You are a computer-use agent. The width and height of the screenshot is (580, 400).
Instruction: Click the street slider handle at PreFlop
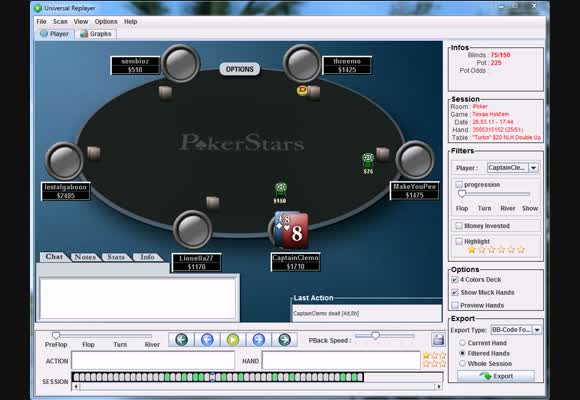tap(56, 335)
